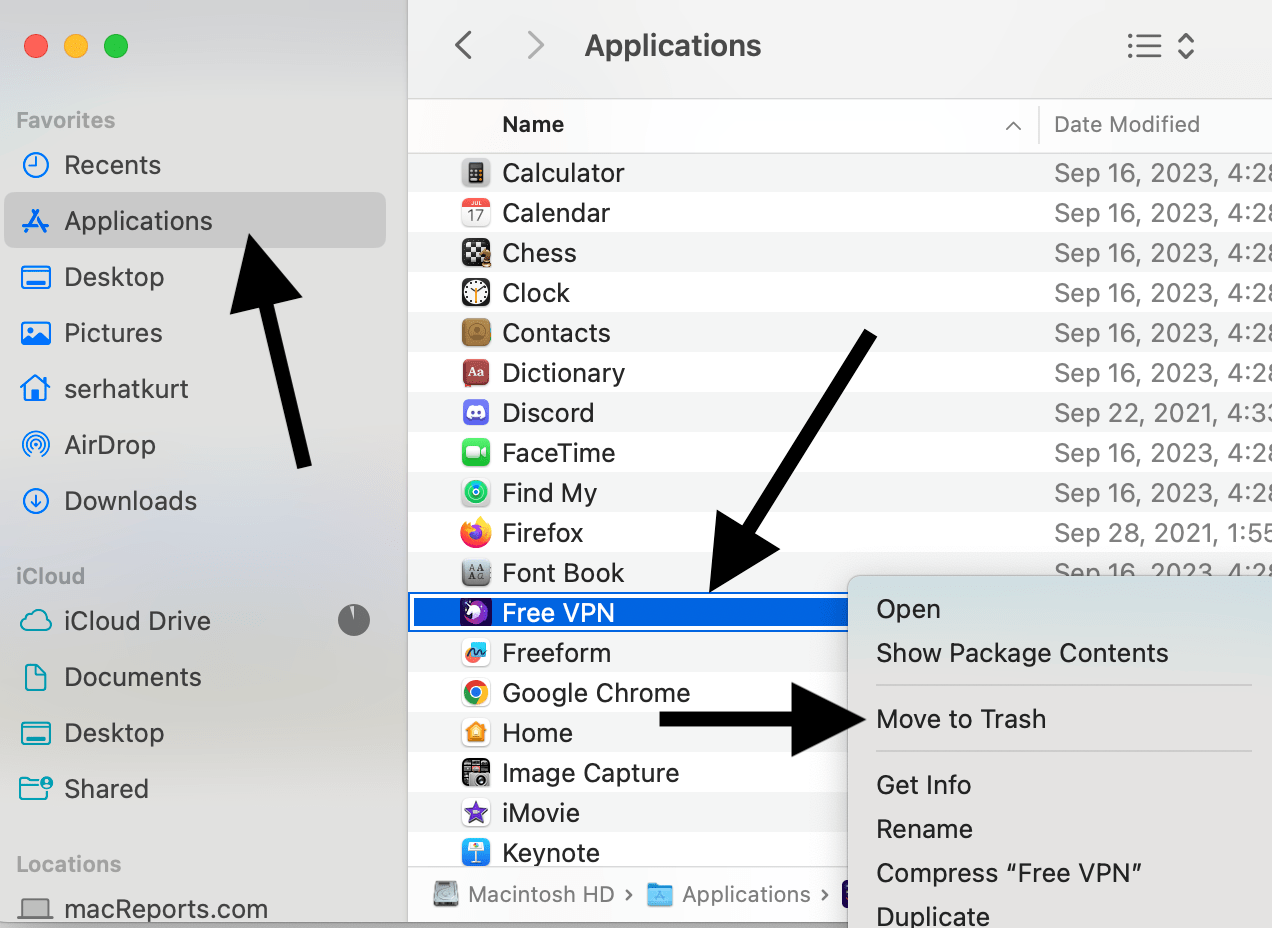Select the Dictionary app icon

(476, 373)
